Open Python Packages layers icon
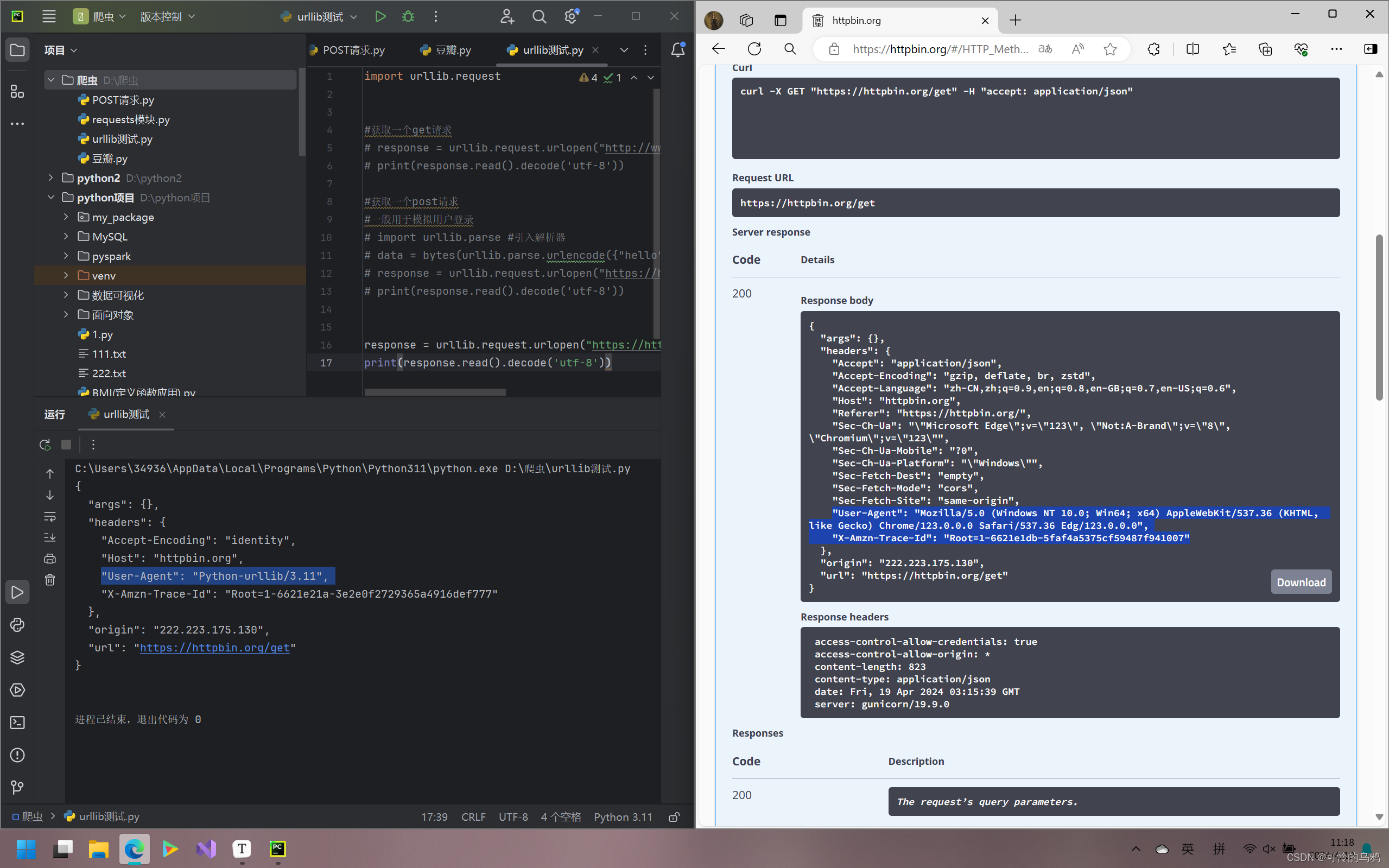This screenshot has height=868, width=1389. pyautogui.click(x=17, y=657)
